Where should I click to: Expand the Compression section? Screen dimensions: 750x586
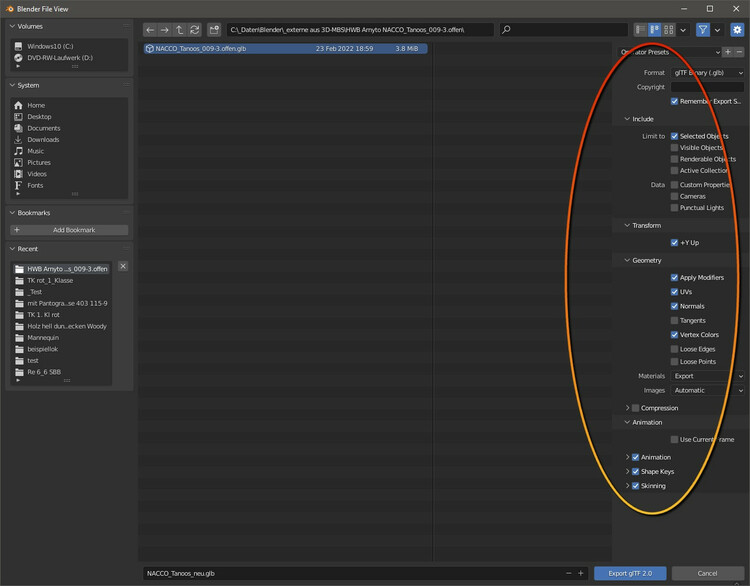click(627, 408)
